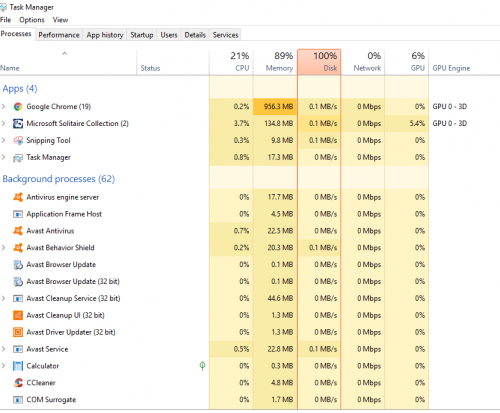Expand the Google Chrome process group
Screen dimensions: 500x413
[3, 107]
